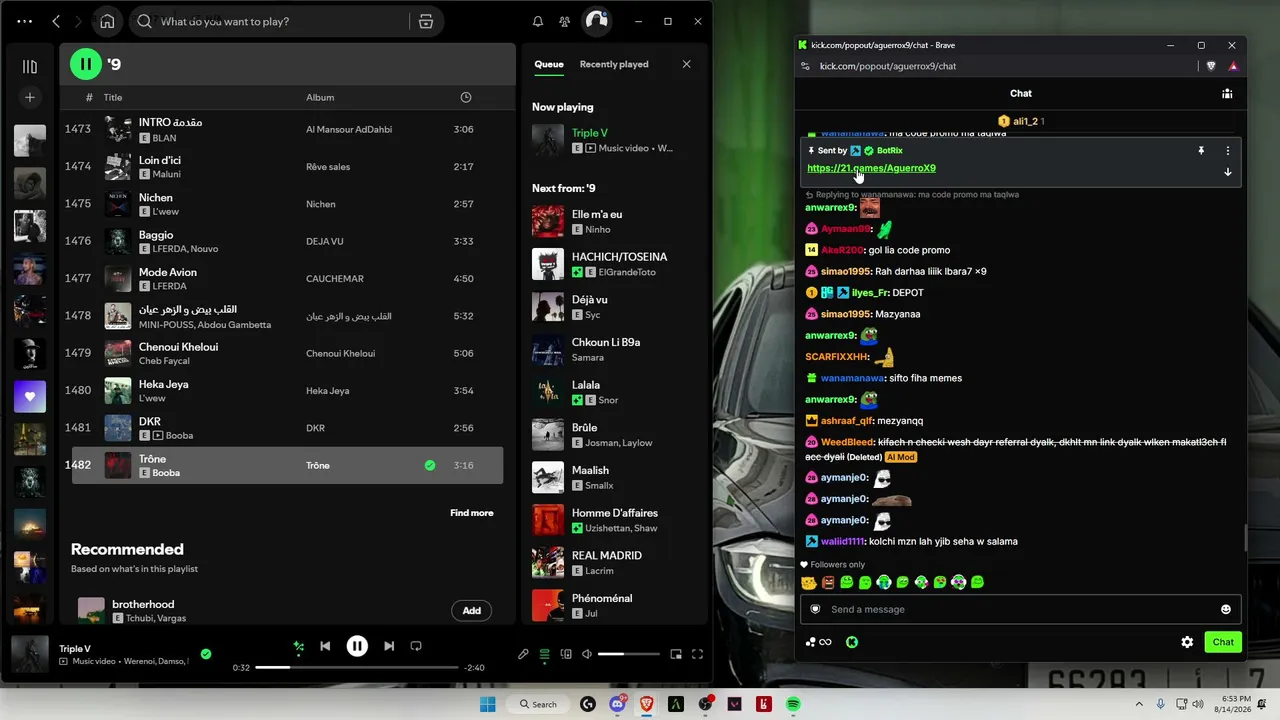Pause playback in the bottom player bar

(357, 646)
